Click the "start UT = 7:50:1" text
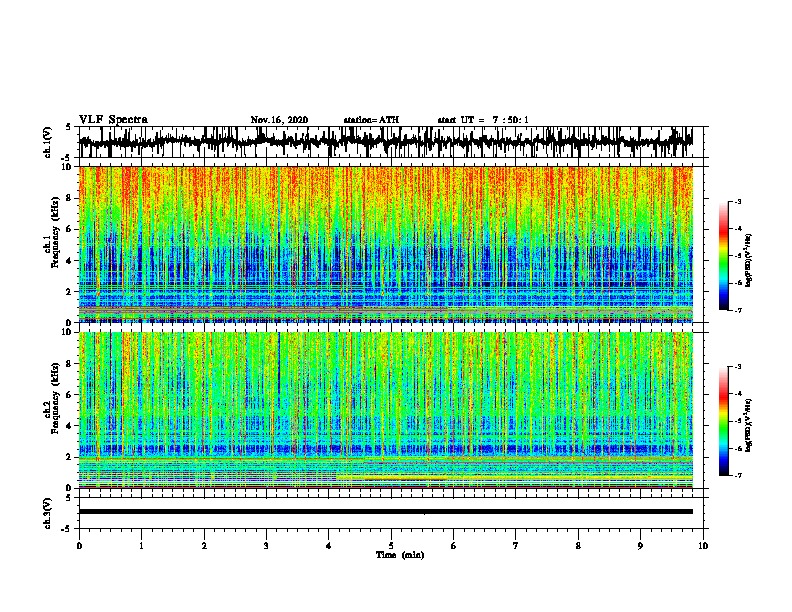 click(x=483, y=120)
